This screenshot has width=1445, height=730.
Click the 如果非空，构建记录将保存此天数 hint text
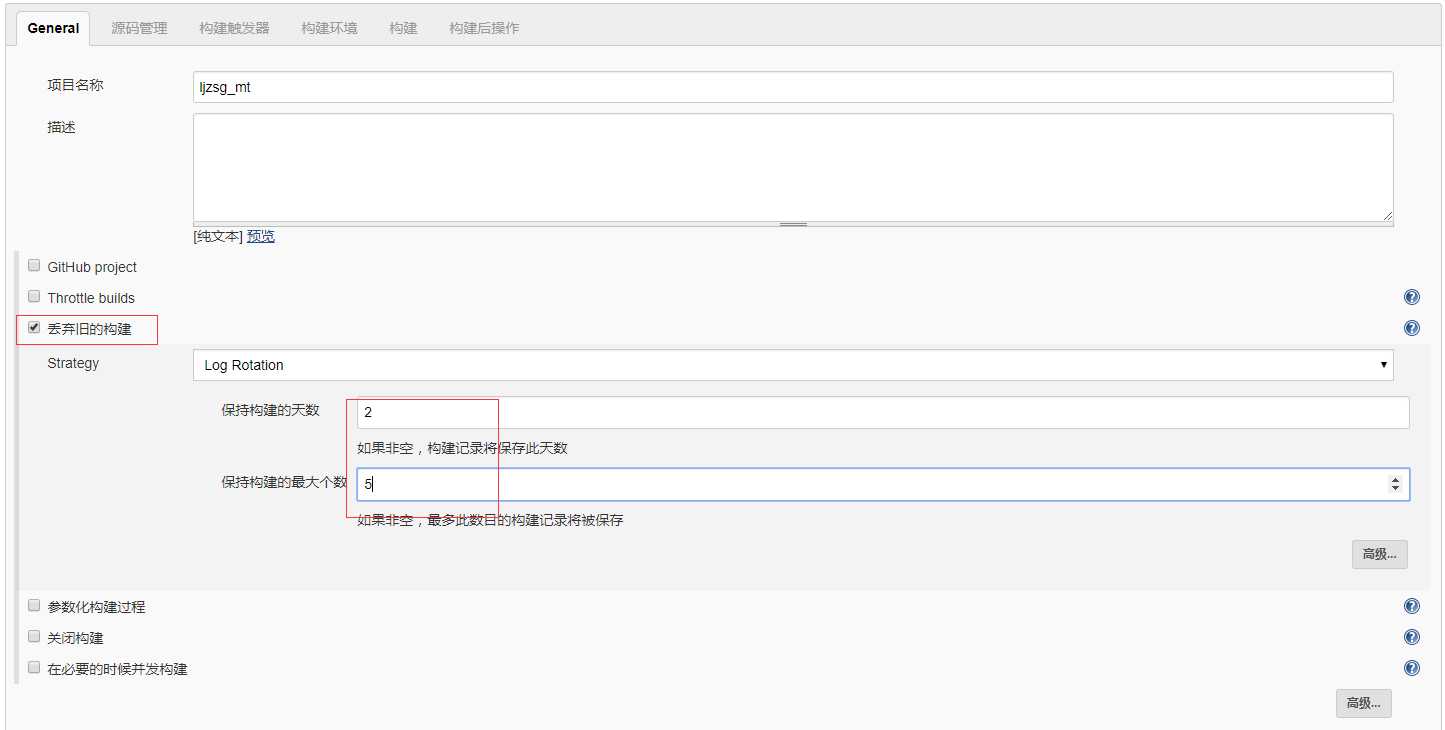tap(462, 448)
